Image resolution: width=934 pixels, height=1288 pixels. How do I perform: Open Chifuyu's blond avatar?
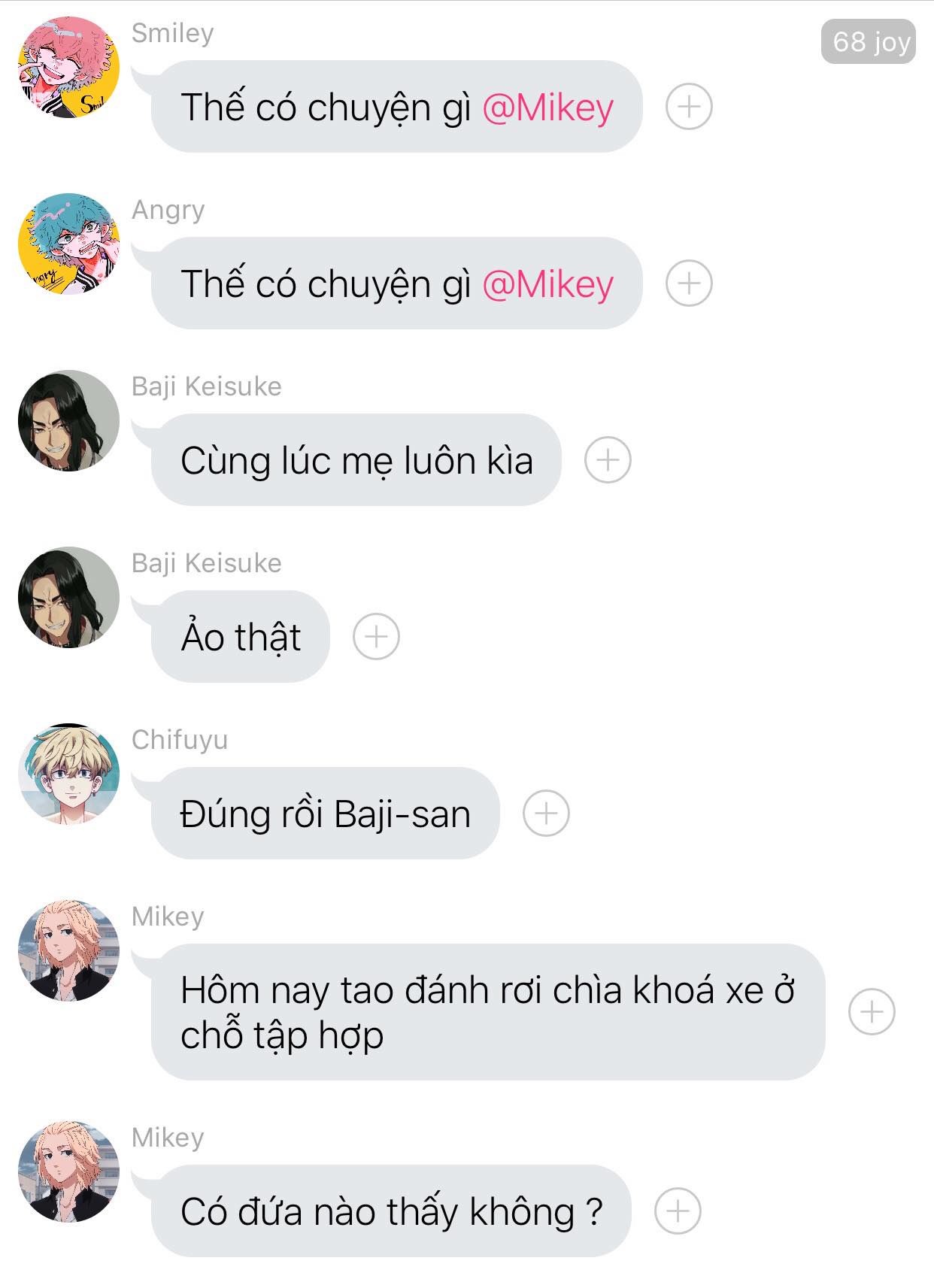68,774
